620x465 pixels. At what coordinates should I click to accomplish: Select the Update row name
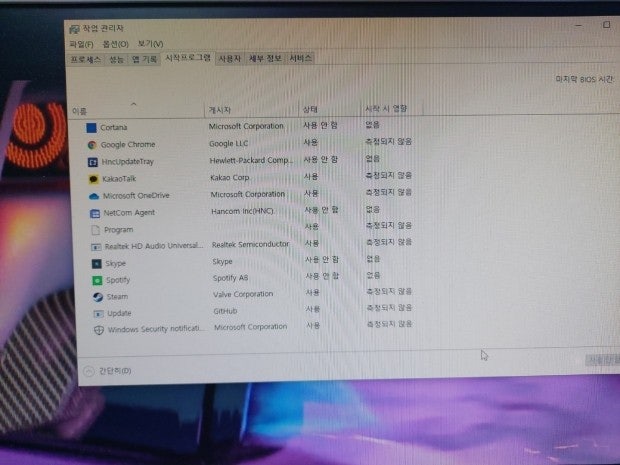tap(119, 313)
